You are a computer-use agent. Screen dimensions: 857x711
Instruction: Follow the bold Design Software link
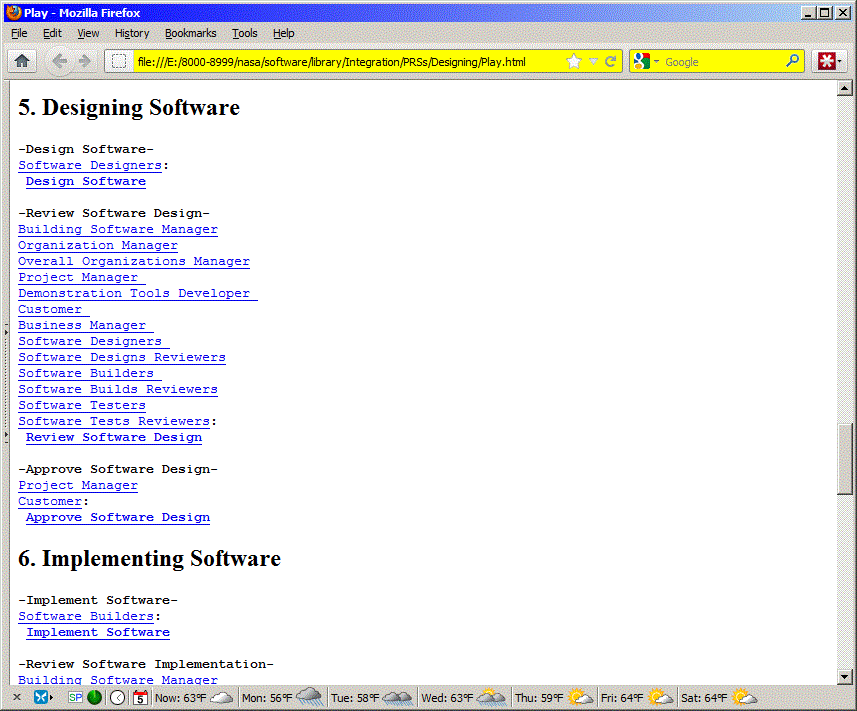[86, 181]
